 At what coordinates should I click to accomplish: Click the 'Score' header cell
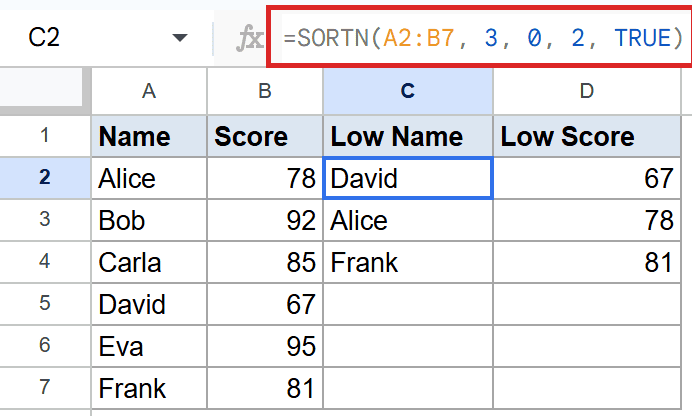265,136
